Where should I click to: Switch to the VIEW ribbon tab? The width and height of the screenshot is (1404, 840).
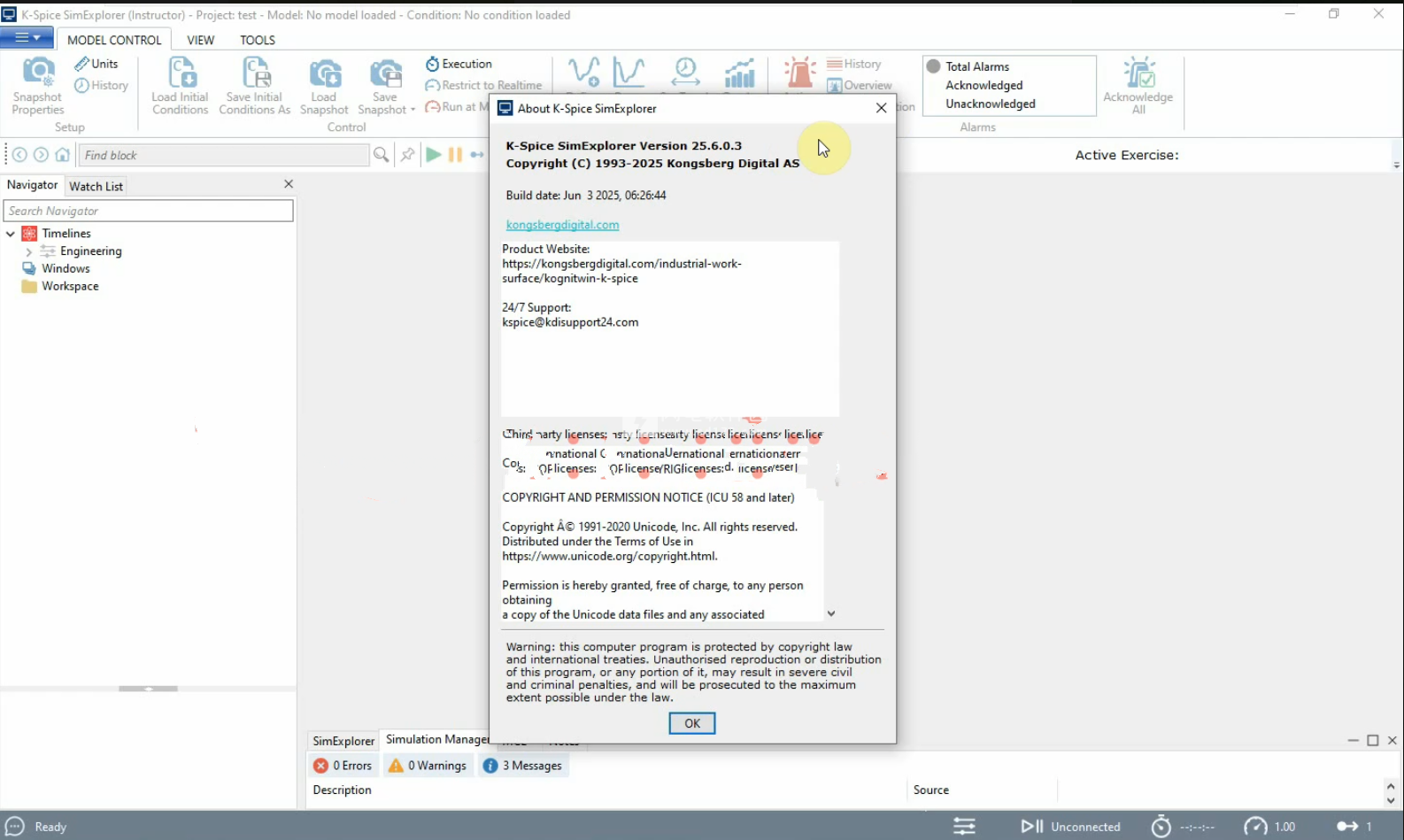pos(200,40)
